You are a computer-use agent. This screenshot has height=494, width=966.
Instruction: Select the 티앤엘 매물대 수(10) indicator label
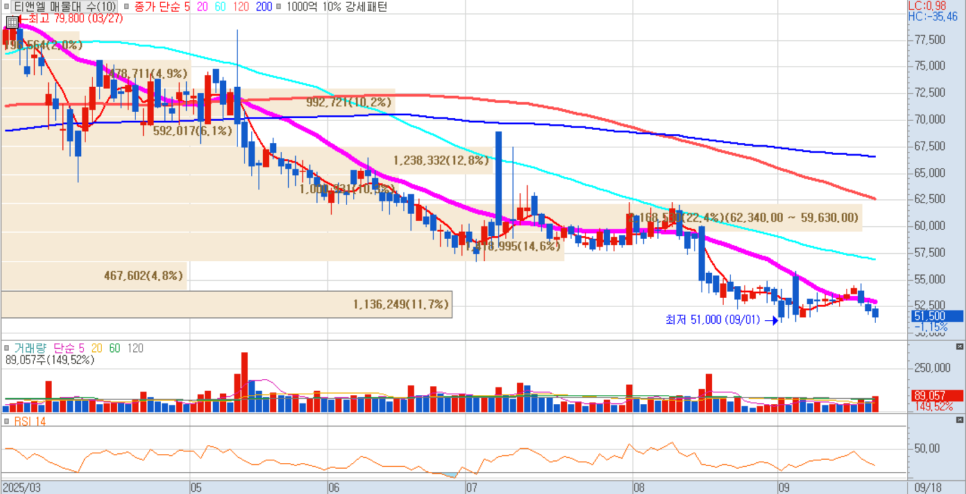coord(65,7)
